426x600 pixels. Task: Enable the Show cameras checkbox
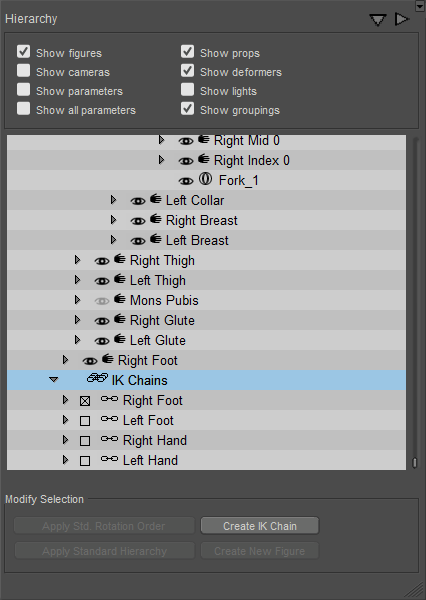pos(23,71)
